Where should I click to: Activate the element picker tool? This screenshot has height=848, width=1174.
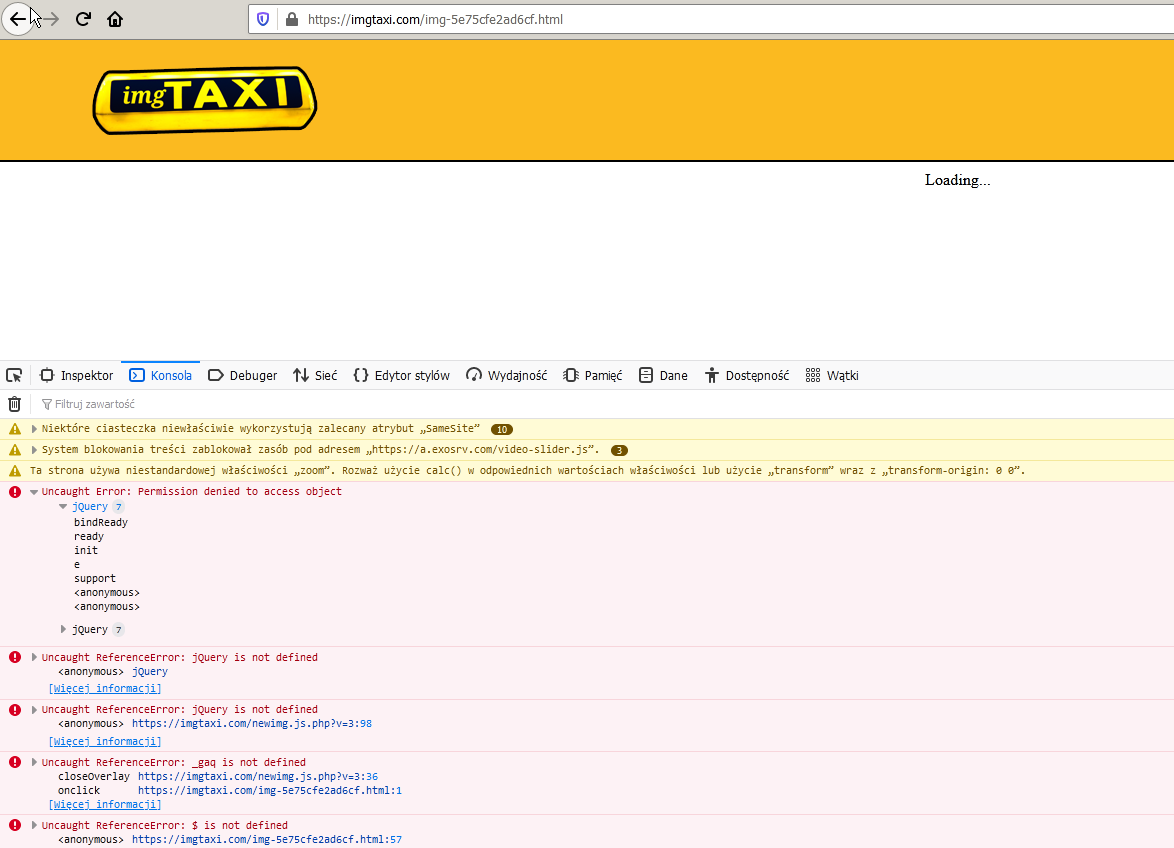tap(14, 374)
